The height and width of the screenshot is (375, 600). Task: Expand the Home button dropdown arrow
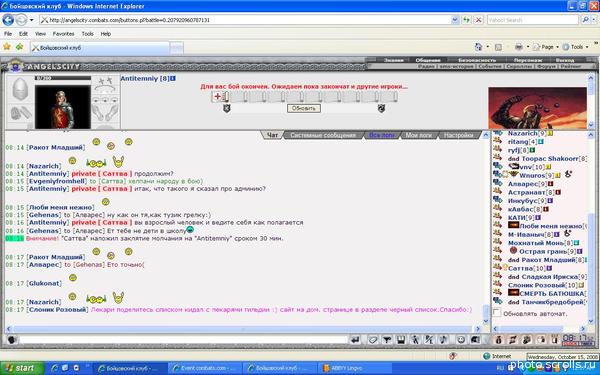point(488,47)
